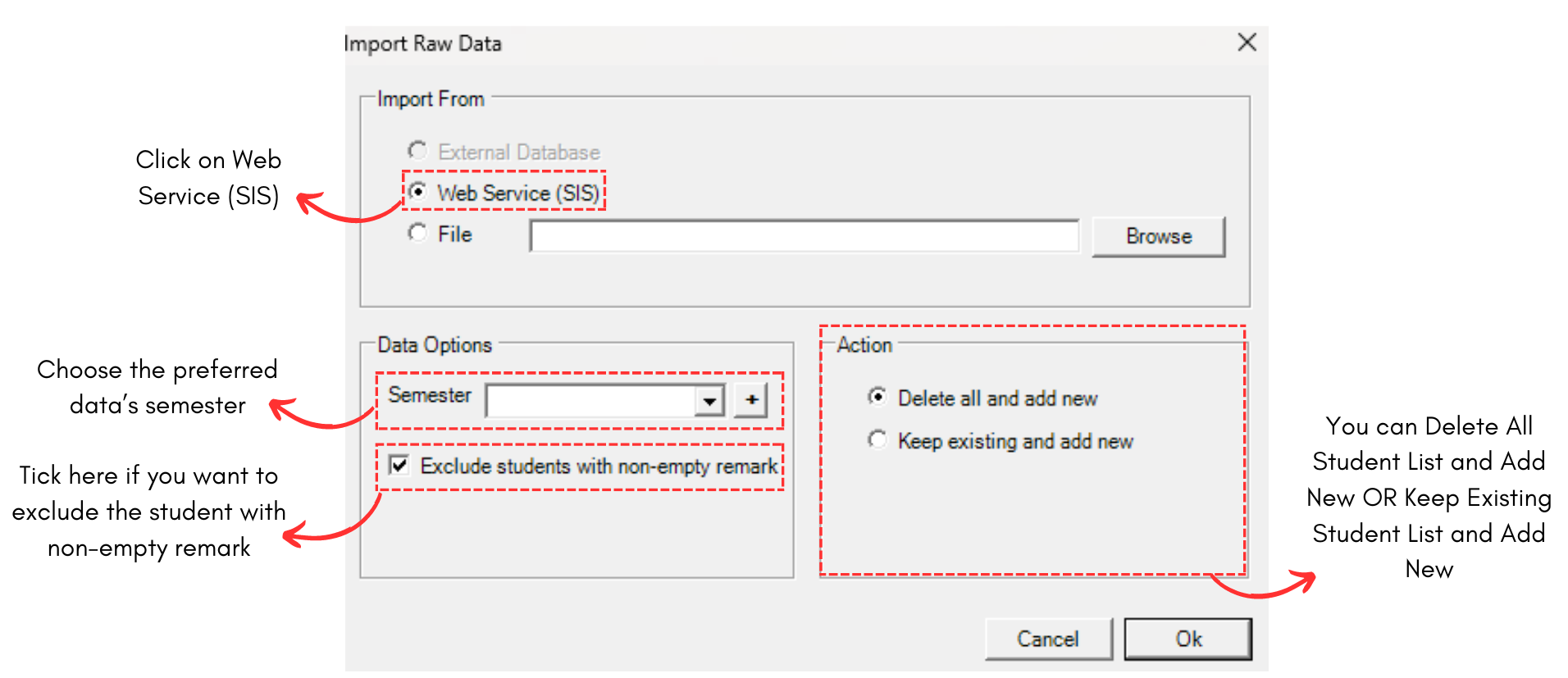Select the Web Service (SIS) option
The width and height of the screenshot is (1568, 678).
click(419, 191)
